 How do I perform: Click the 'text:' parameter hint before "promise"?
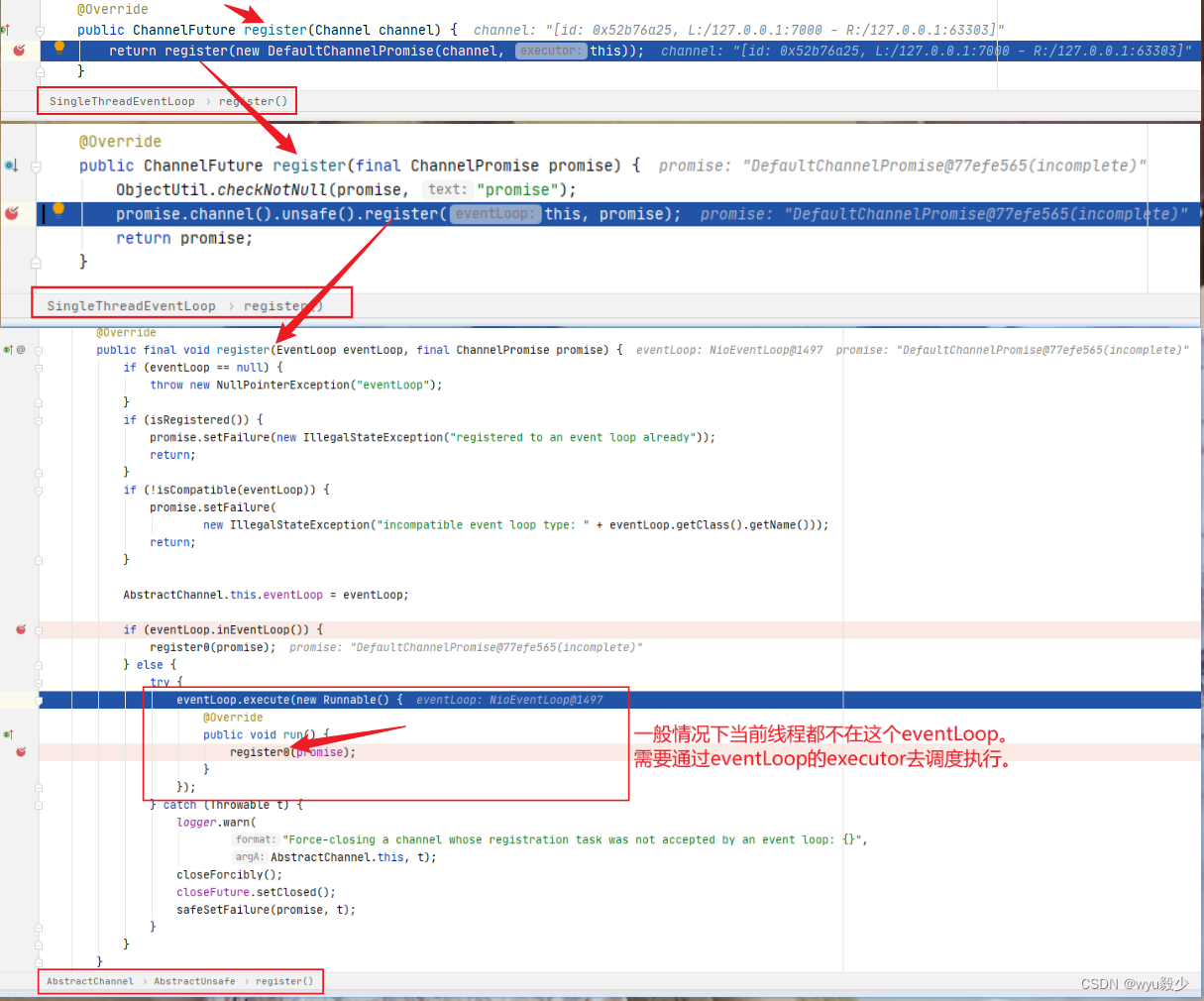447,189
